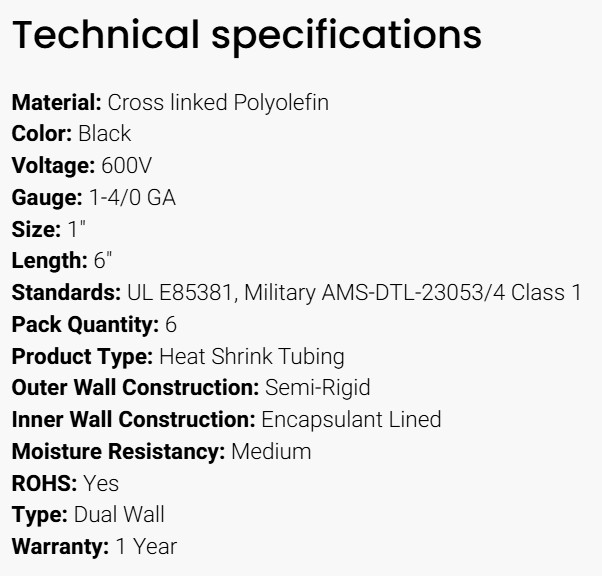Image resolution: width=602 pixels, height=576 pixels.
Task: Click the 1 Year warranty value
Action: [x=145, y=547]
